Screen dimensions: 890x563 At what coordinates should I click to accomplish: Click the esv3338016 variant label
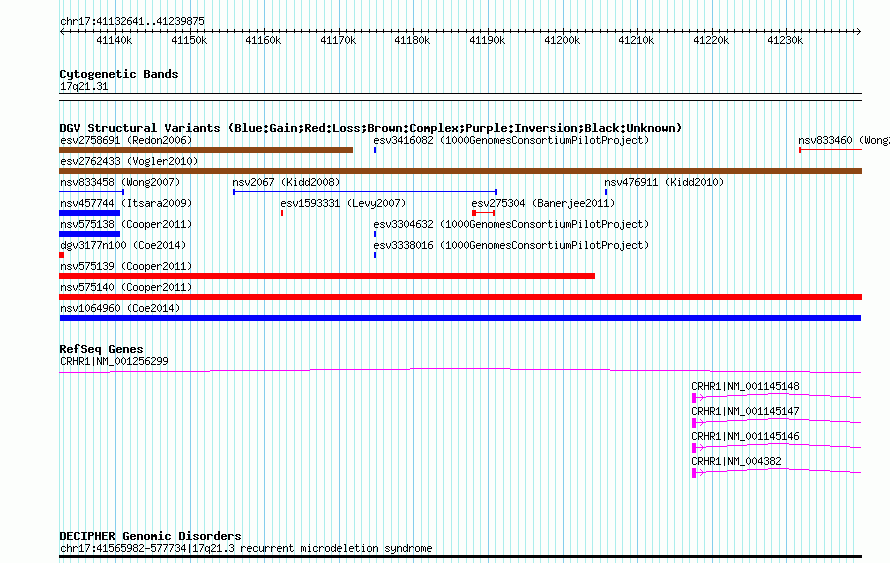tap(511, 245)
